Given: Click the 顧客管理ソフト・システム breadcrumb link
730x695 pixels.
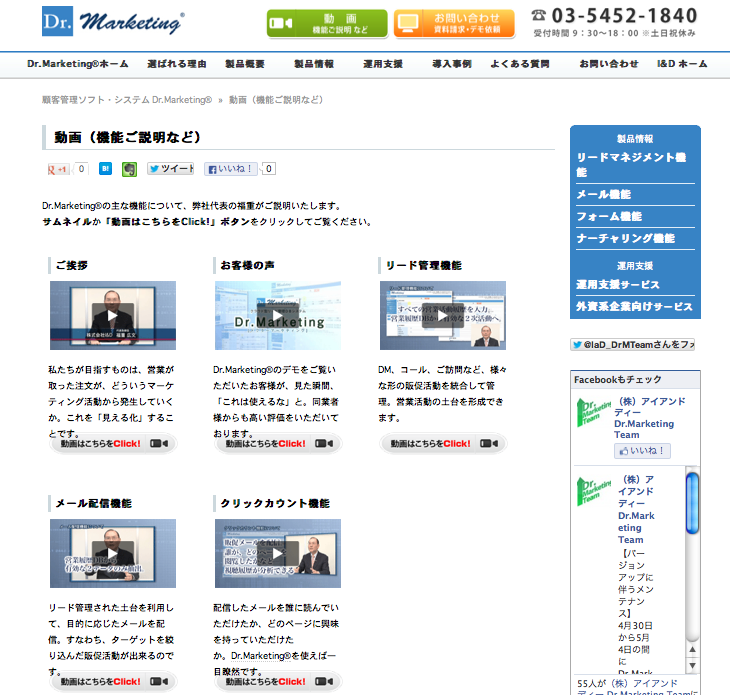Looking at the screenshot, I should point(127,100).
